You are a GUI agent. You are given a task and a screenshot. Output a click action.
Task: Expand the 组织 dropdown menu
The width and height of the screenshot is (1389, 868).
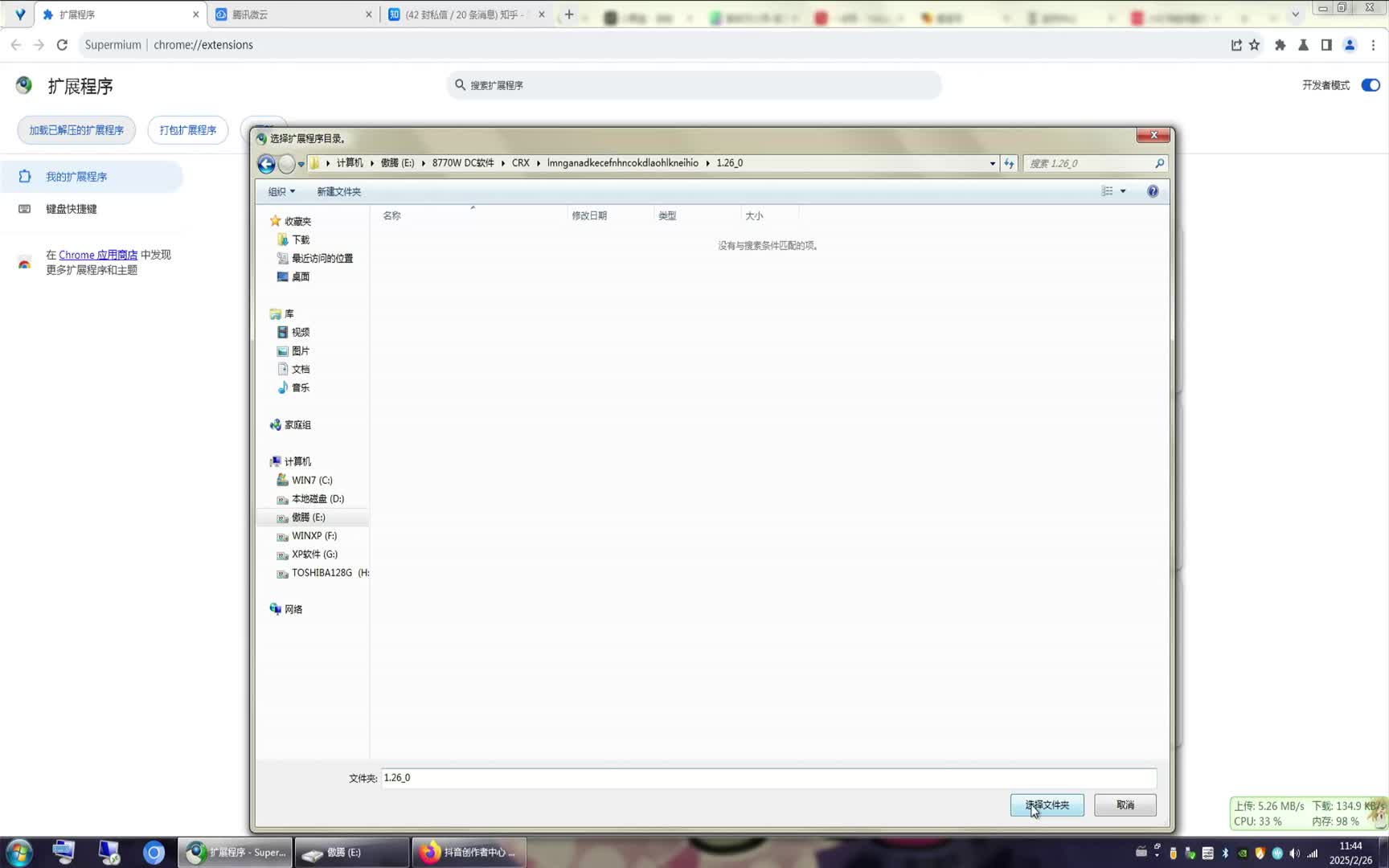coord(281,191)
